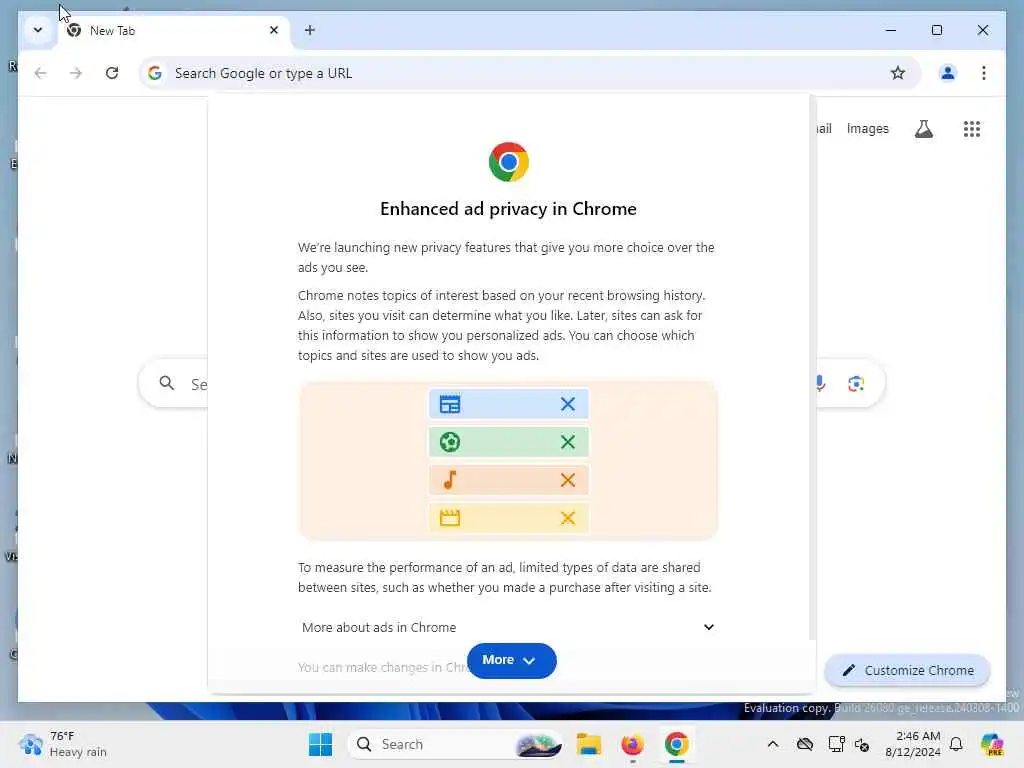
Task: Click the address bar search field
Action: click(x=529, y=73)
